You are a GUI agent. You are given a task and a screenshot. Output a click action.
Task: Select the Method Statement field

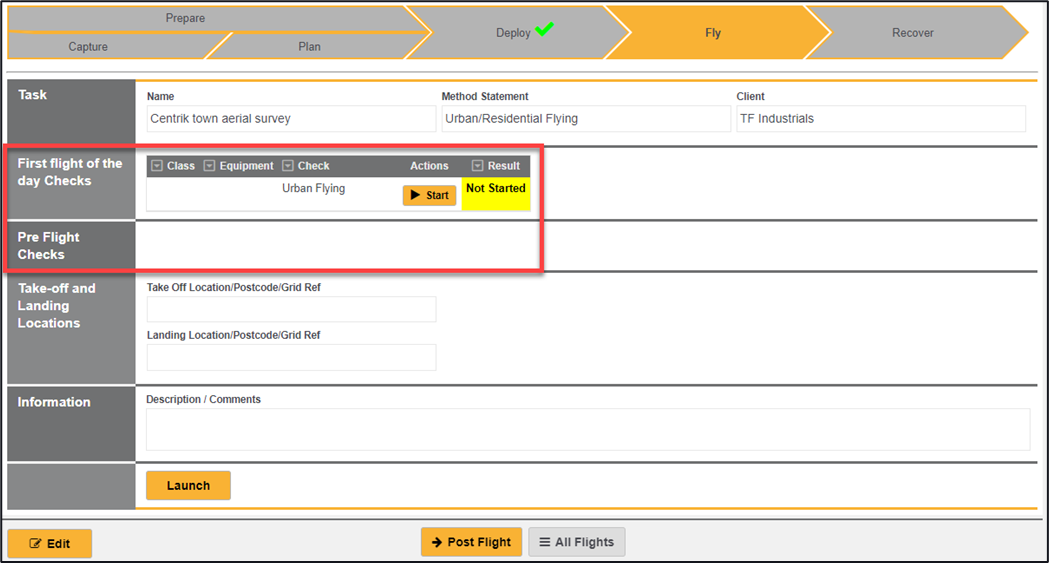coord(585,118)
